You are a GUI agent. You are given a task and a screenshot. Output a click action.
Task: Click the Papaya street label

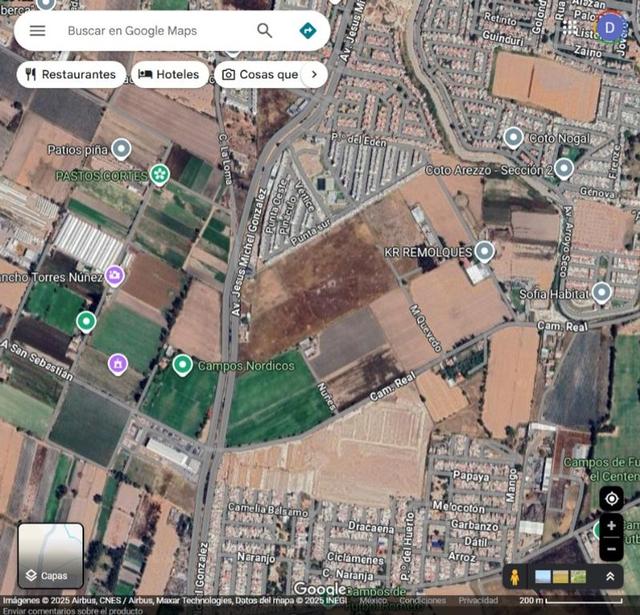tap(471, 476)
